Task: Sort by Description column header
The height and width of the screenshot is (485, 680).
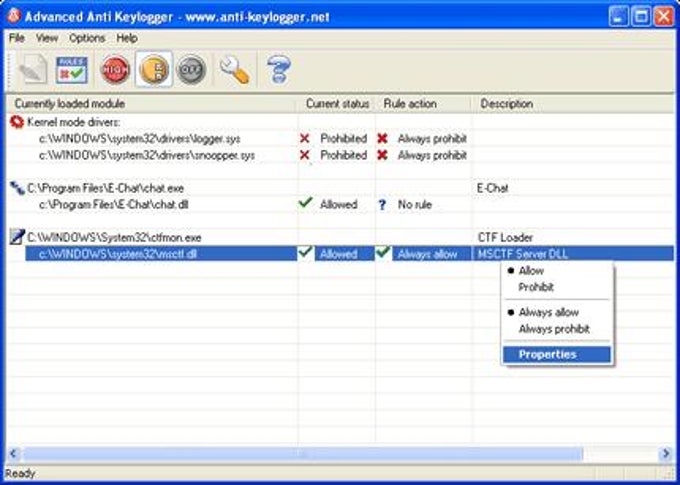Action: tap(572, 104)
